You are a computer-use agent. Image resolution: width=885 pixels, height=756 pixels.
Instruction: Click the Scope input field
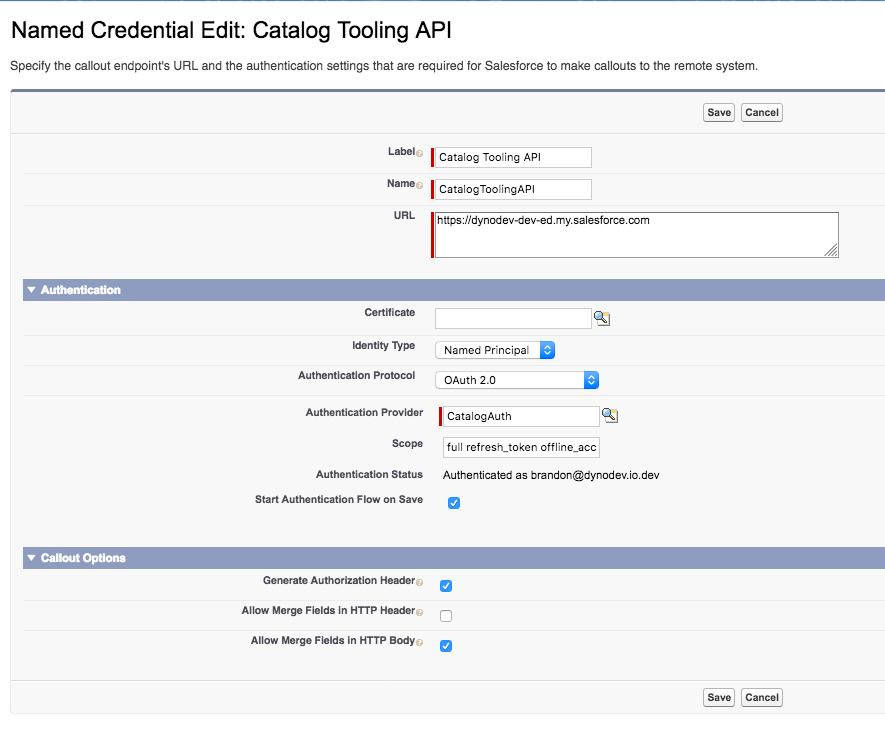click(521, 447)
